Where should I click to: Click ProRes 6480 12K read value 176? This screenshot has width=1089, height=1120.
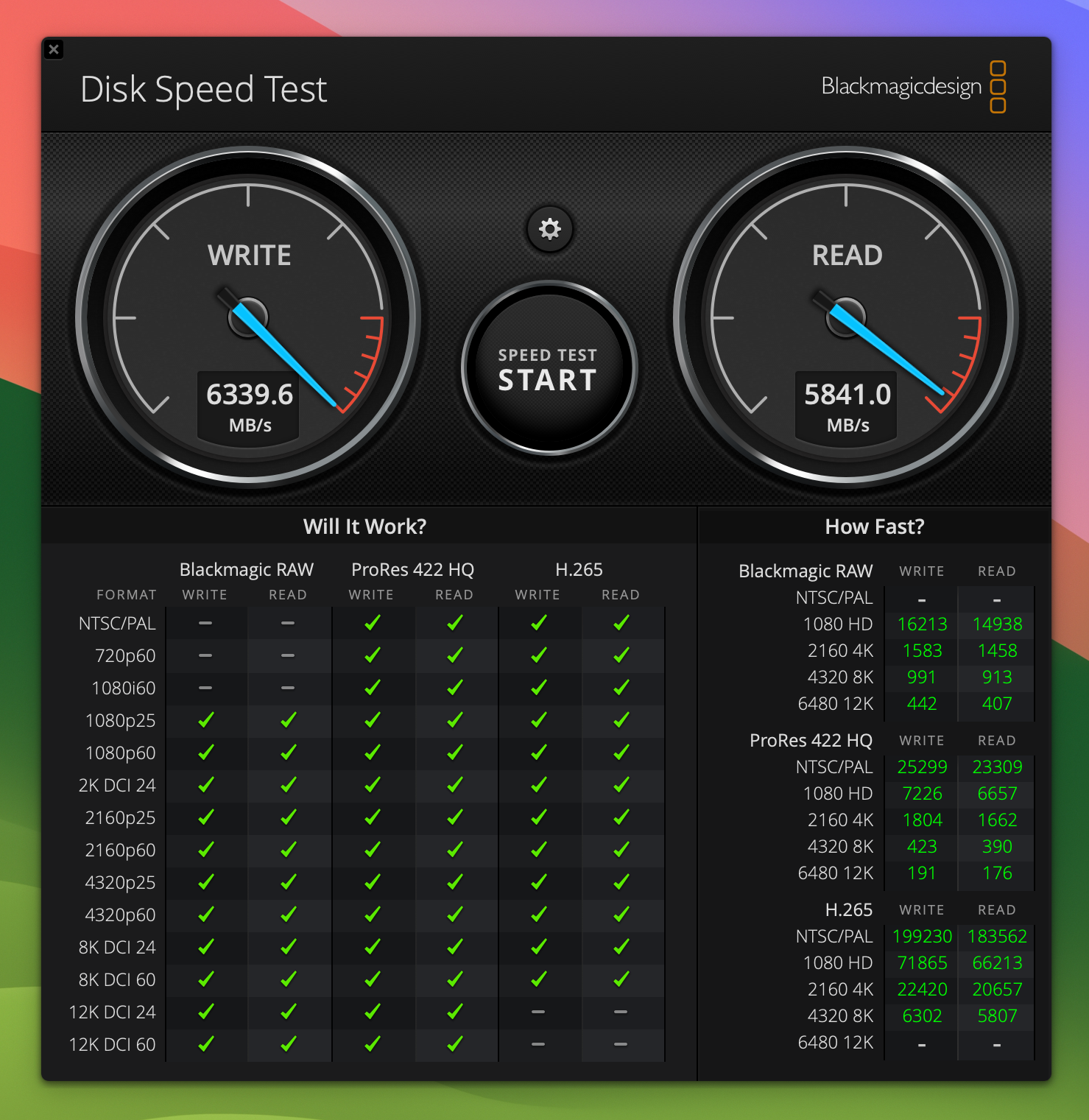point(997,873)
